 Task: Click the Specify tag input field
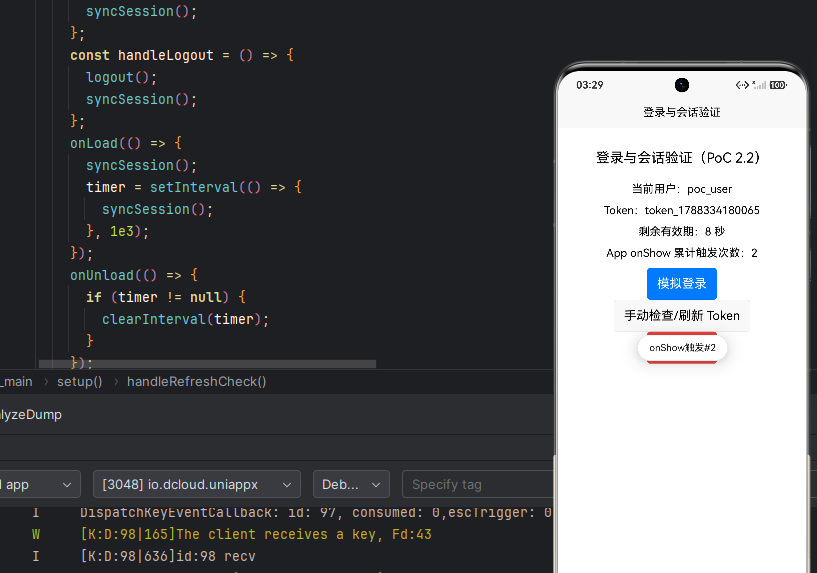click(477, 484)
